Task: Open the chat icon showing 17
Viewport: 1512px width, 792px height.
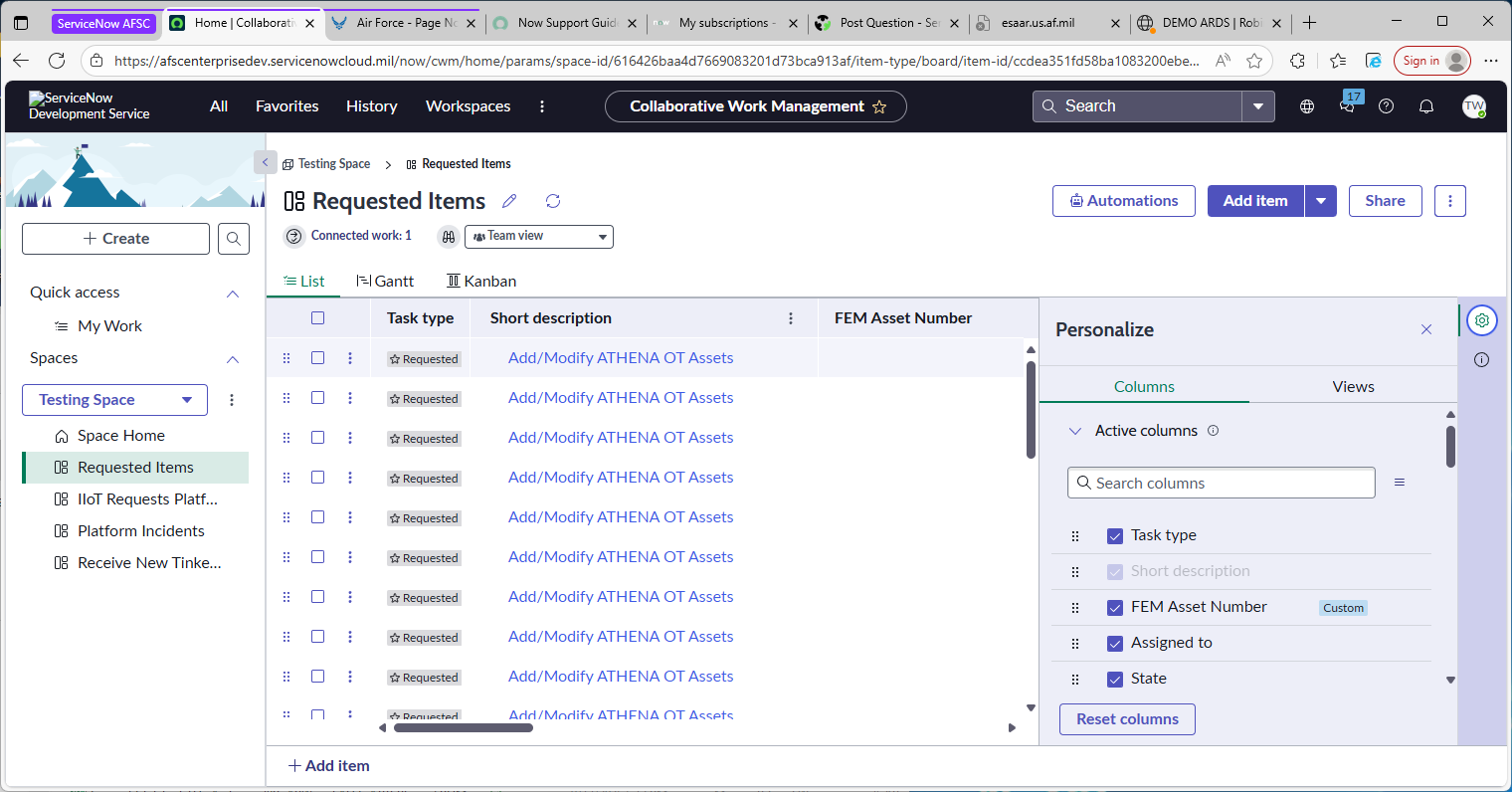Action: 1348,104
